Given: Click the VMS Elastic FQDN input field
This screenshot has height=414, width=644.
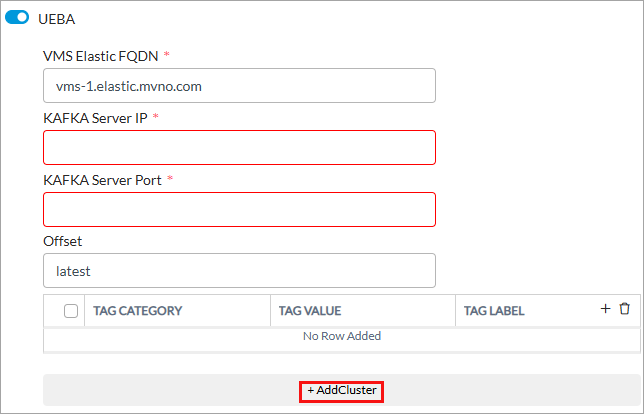Looking at the screenshot, I should point(239,86).
